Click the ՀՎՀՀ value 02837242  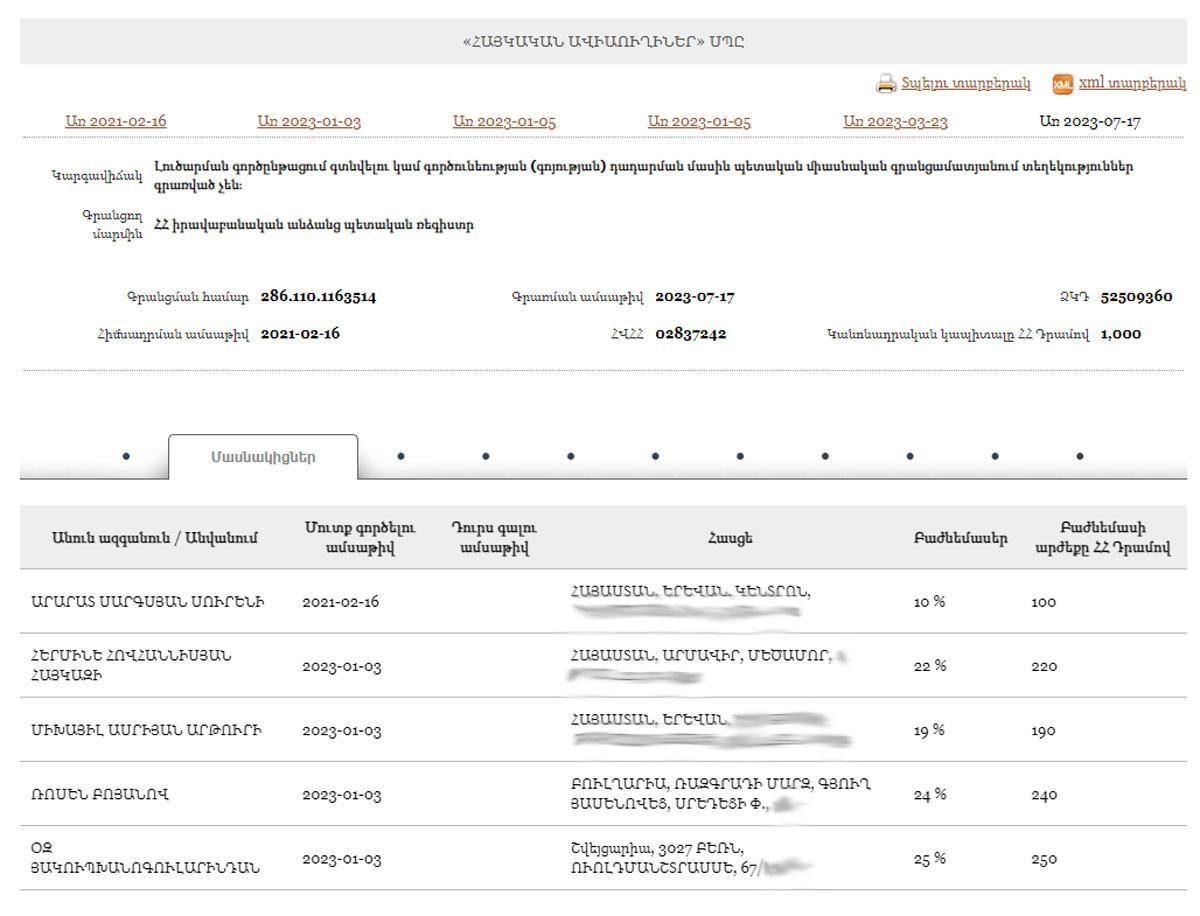coord(691,334)
